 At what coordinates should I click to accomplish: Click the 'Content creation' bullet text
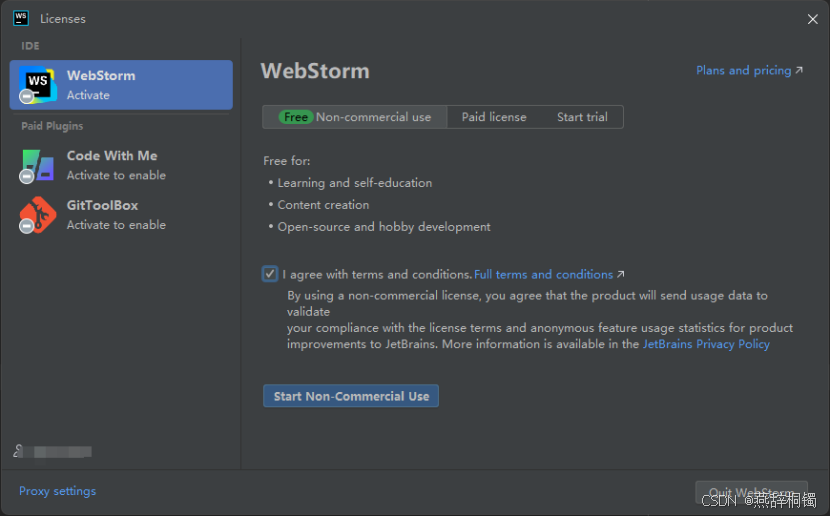click(x=323, y=205)
